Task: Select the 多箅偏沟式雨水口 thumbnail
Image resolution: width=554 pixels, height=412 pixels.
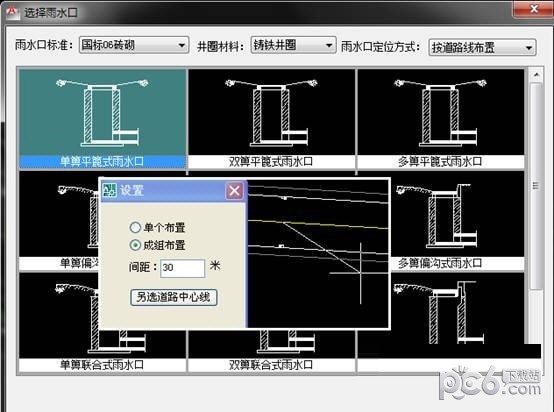Action: [x=458, y=221]
